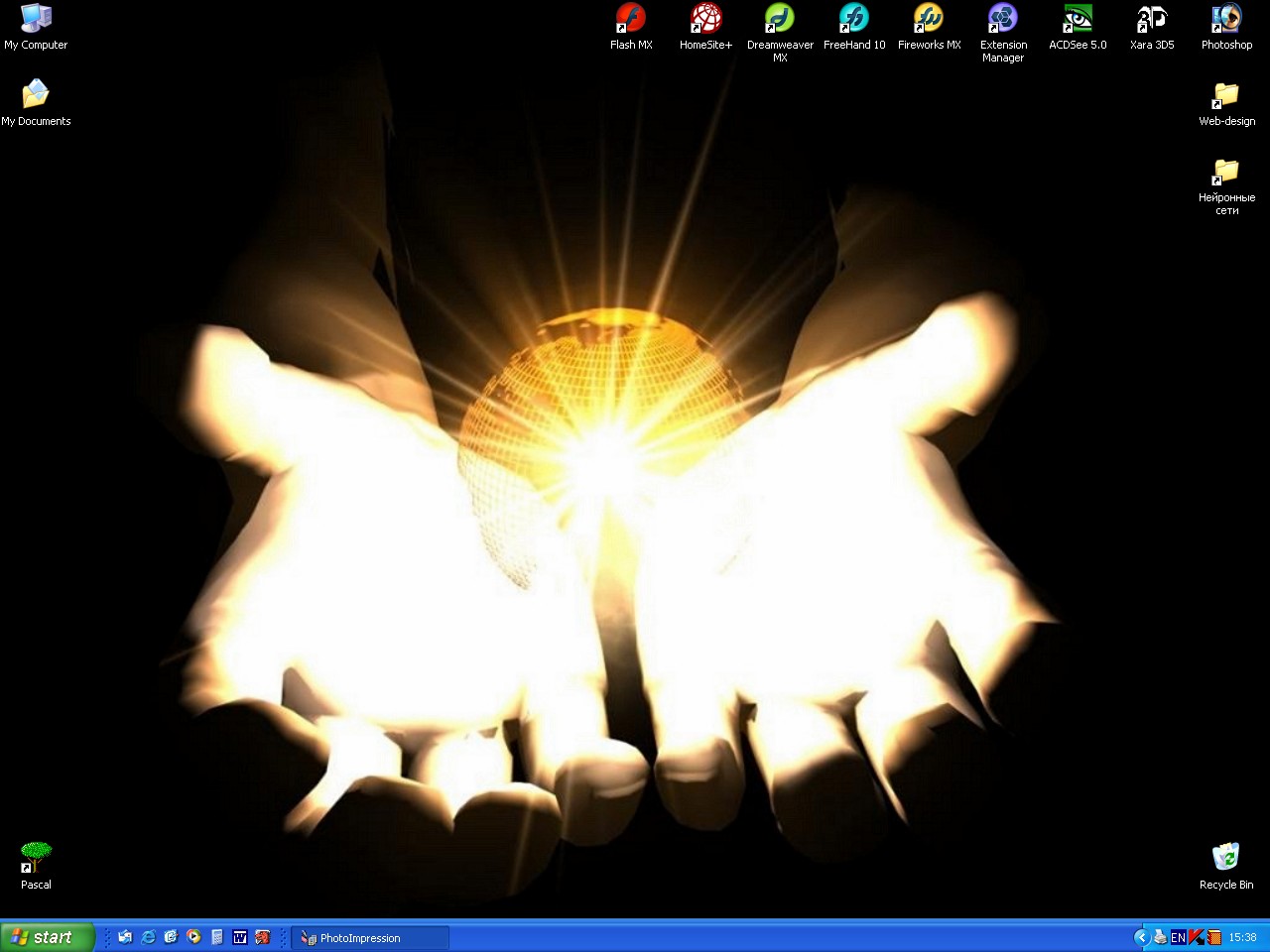Click the Photoshop desktop shortcut
1270x952 pixels.
pyautogui.click(x=1226, y=19)
